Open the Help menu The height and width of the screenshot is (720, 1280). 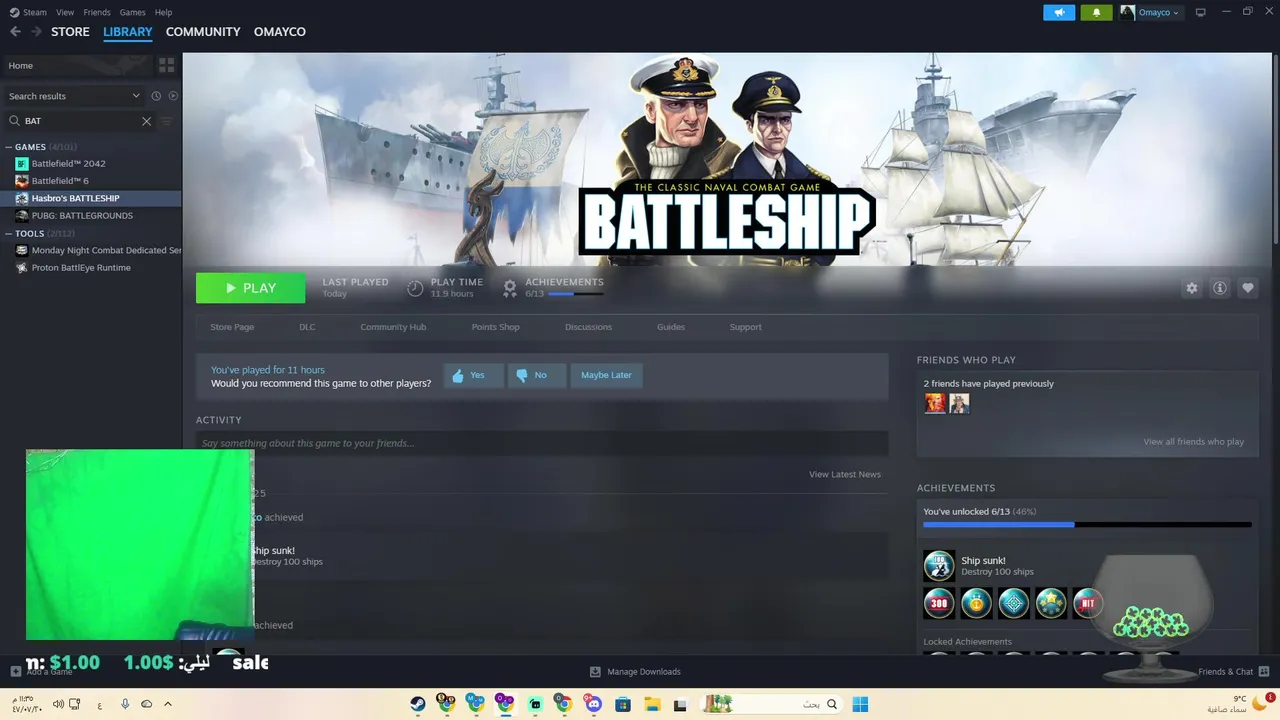tap(163, 12)
